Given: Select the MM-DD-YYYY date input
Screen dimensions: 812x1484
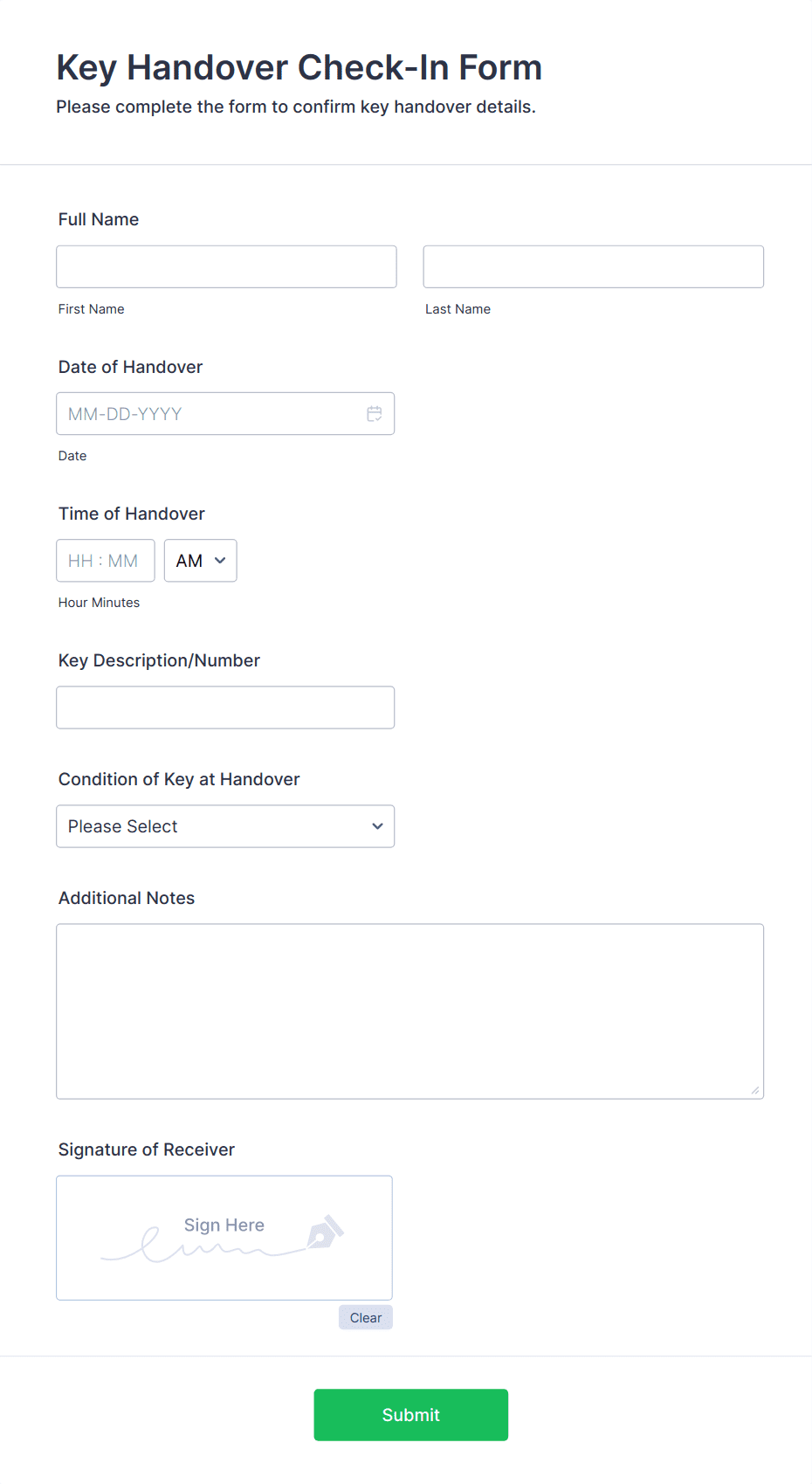Looking at the screenshot, I should click(210, 414).
